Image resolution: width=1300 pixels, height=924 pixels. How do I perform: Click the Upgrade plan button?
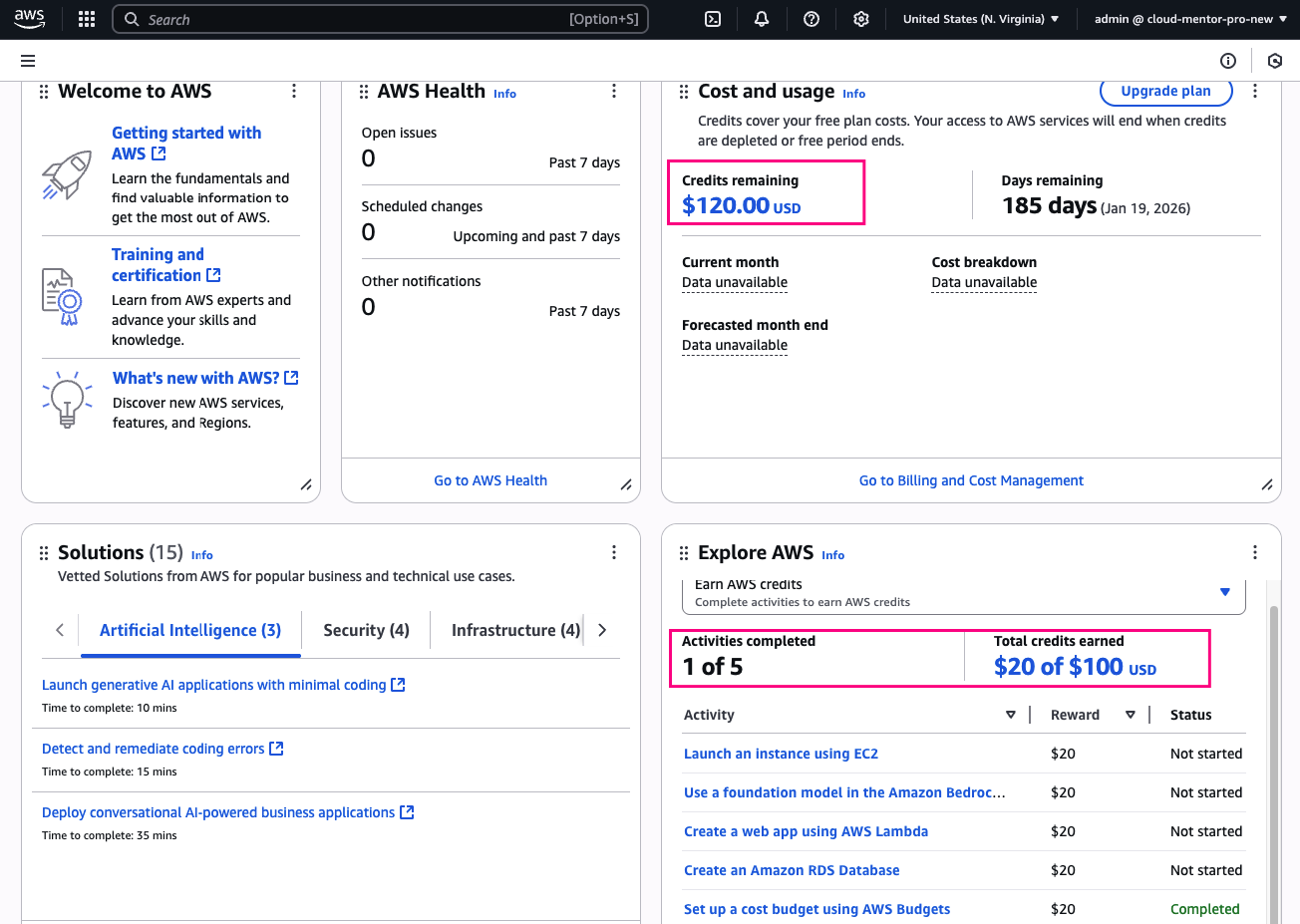(x=1165, y=91)
